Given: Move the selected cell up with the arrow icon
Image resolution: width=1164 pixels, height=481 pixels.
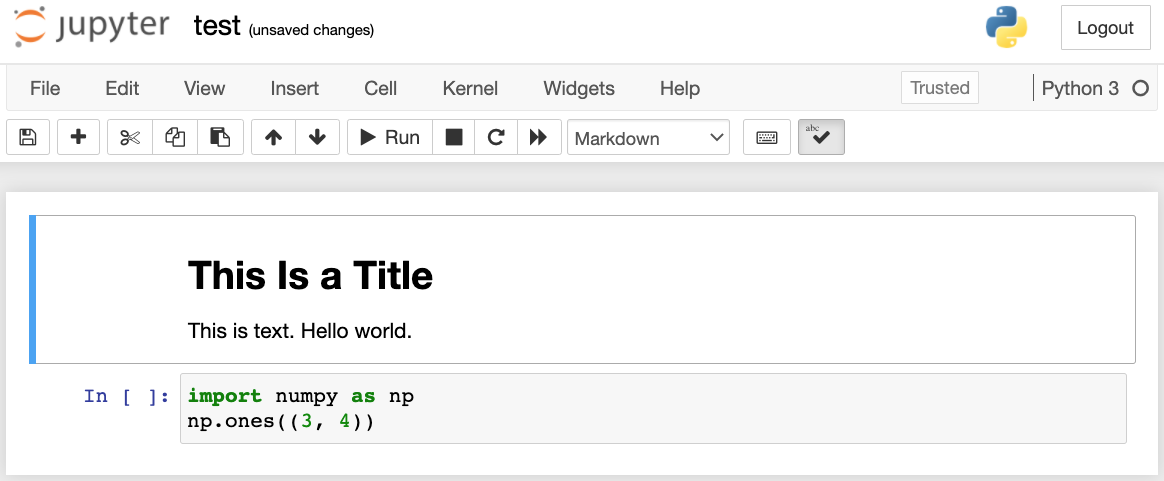Looking at the screenshot, I should [273, 138].
